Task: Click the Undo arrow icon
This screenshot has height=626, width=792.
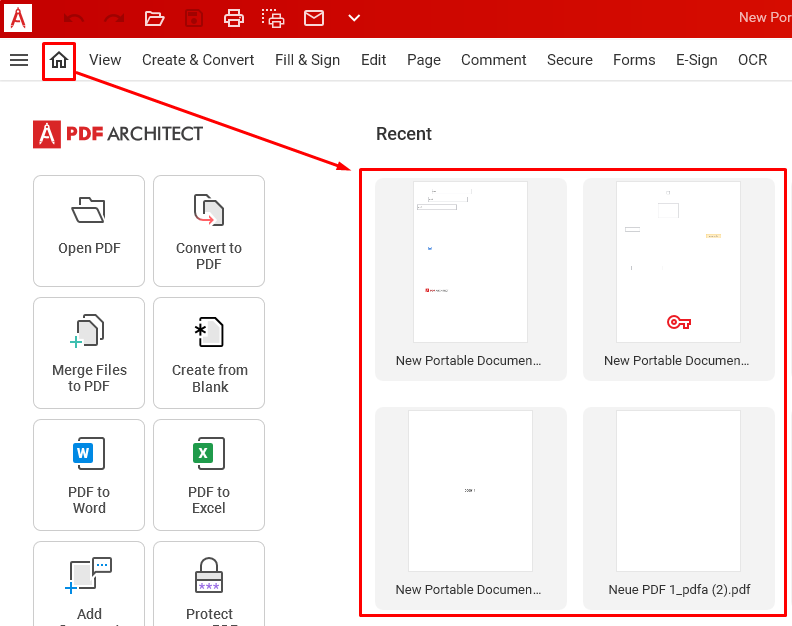Action: (x=74, y=19)
